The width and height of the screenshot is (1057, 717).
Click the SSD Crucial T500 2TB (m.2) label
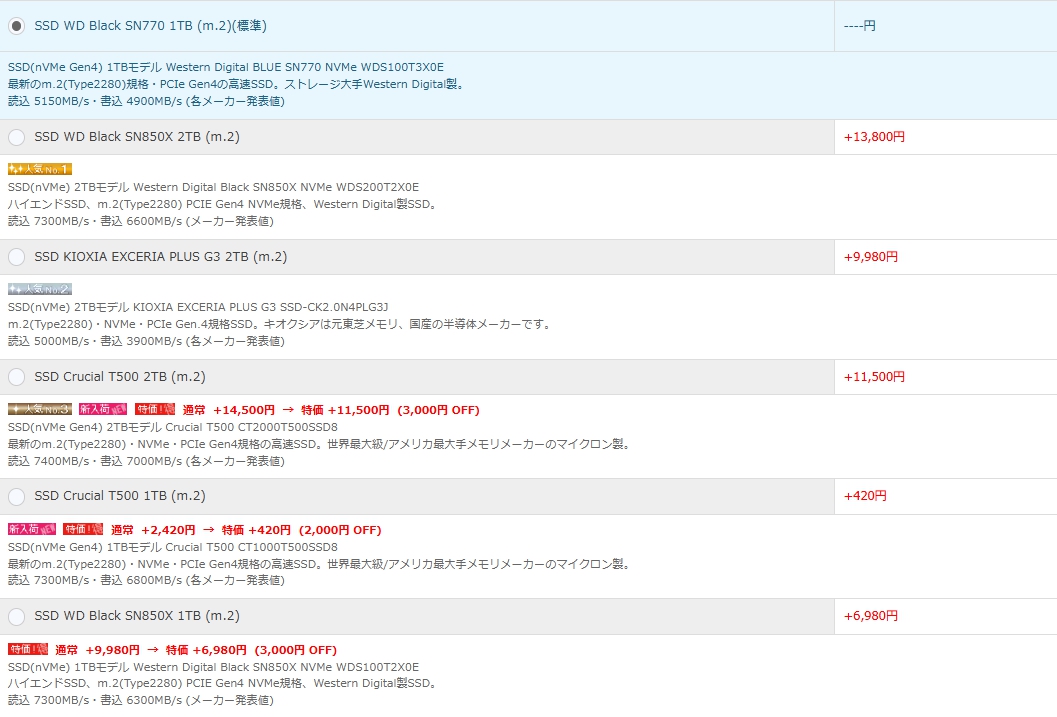[120, 377]
